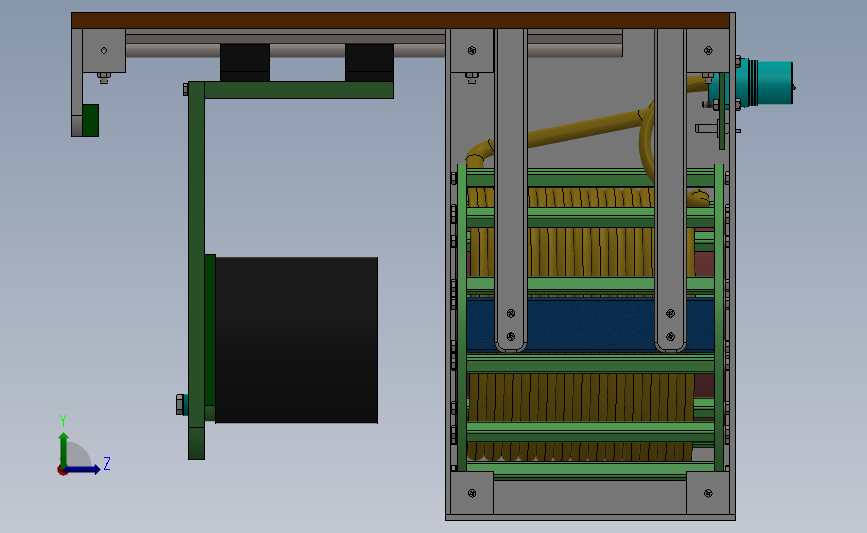This screenshot has width=867, height=533.
Task: Select the screw in the bottom-left frame corner block
Action: pyautogui.click(x=472, y=493)
